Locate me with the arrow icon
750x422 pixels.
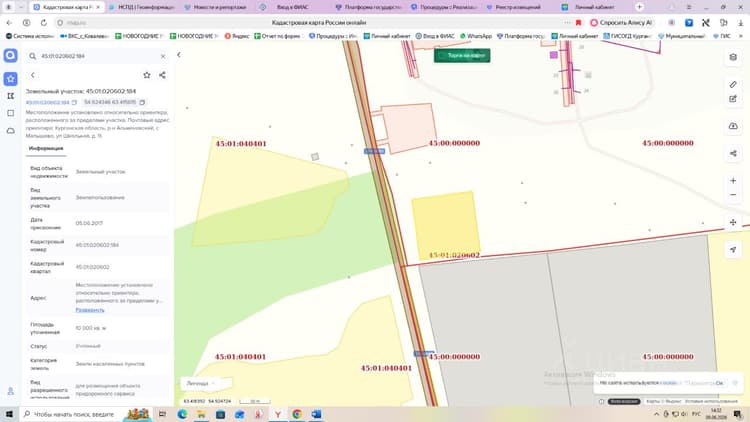pos(733,249)
